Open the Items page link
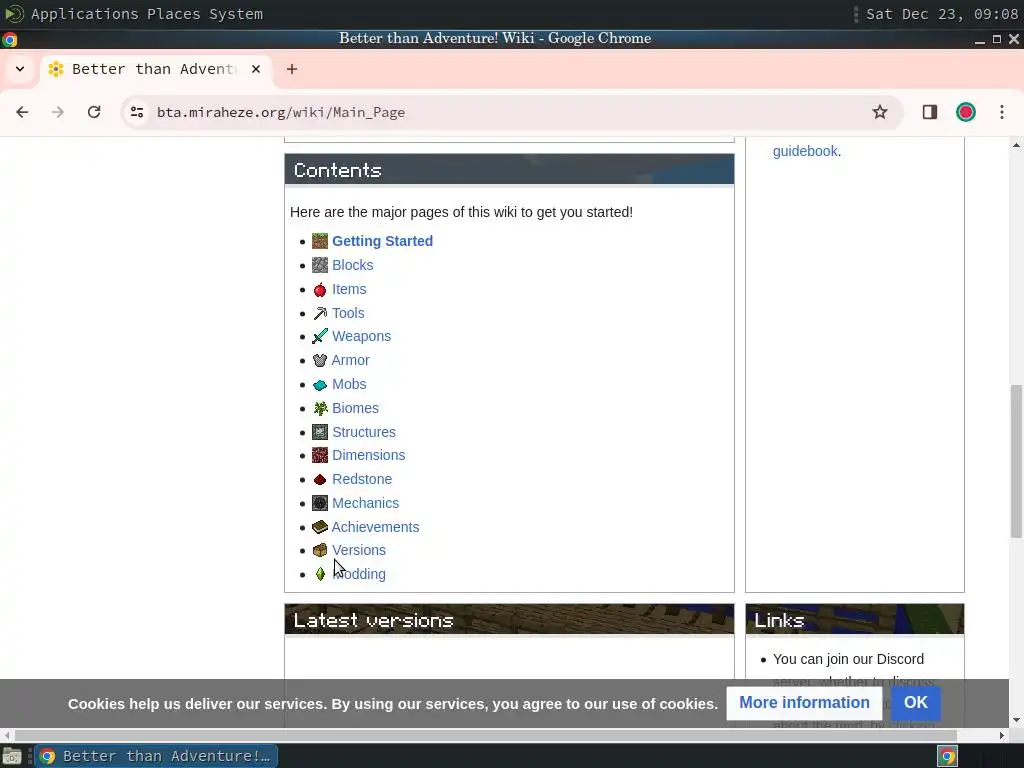The height and width of the screenshot is (768, 1024). coord(349,289)
